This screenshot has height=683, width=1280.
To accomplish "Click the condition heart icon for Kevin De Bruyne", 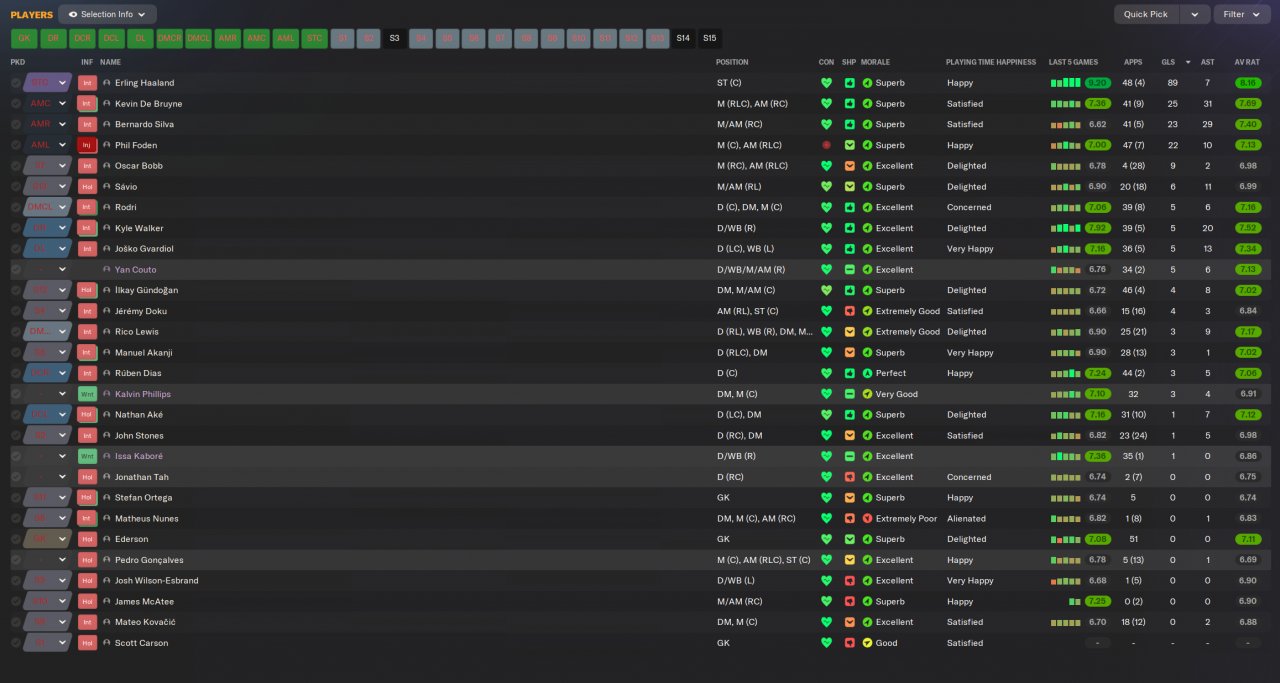I will (x=826, y=104).
